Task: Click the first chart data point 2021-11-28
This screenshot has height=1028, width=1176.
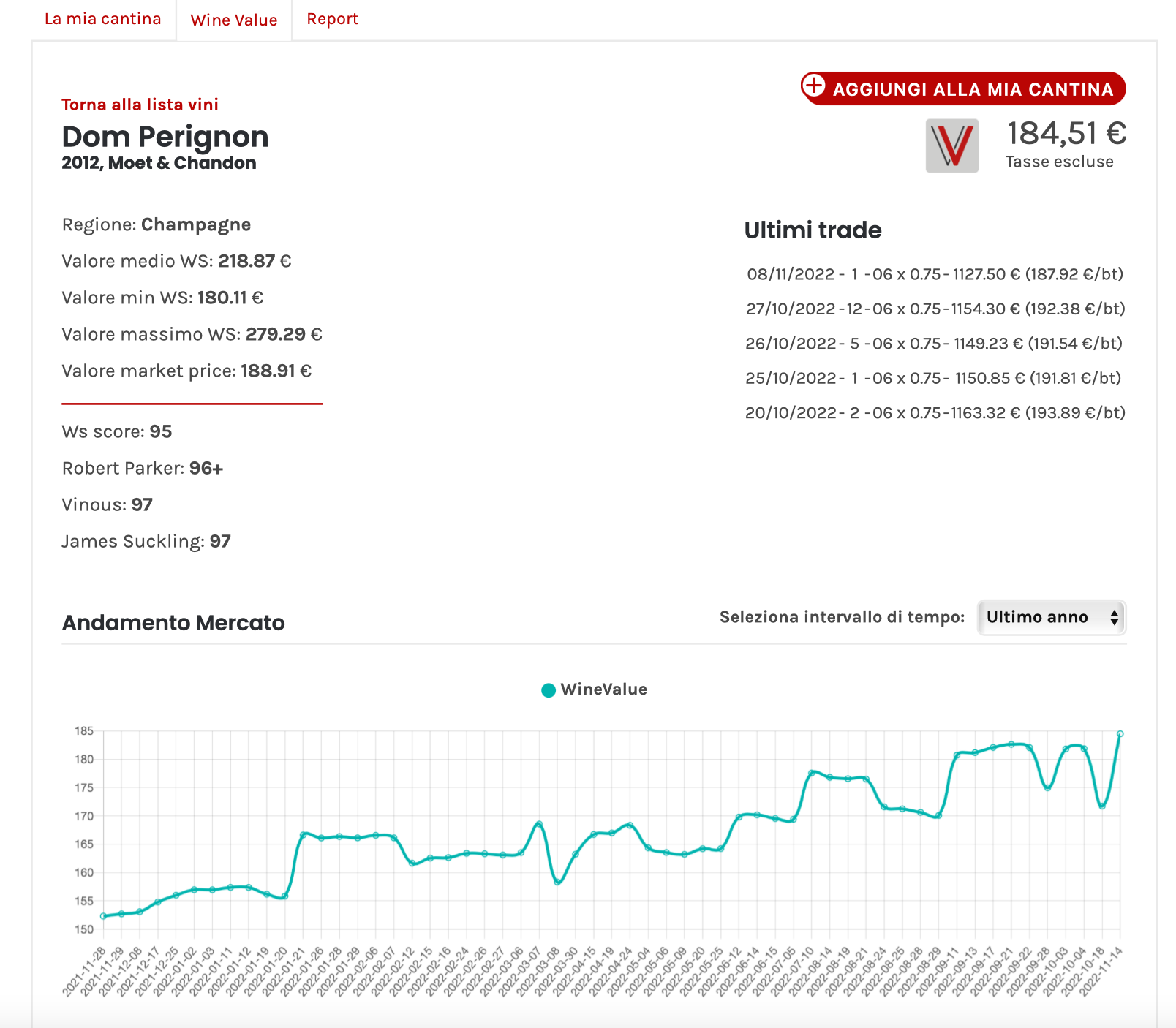Action: point(103,916)
